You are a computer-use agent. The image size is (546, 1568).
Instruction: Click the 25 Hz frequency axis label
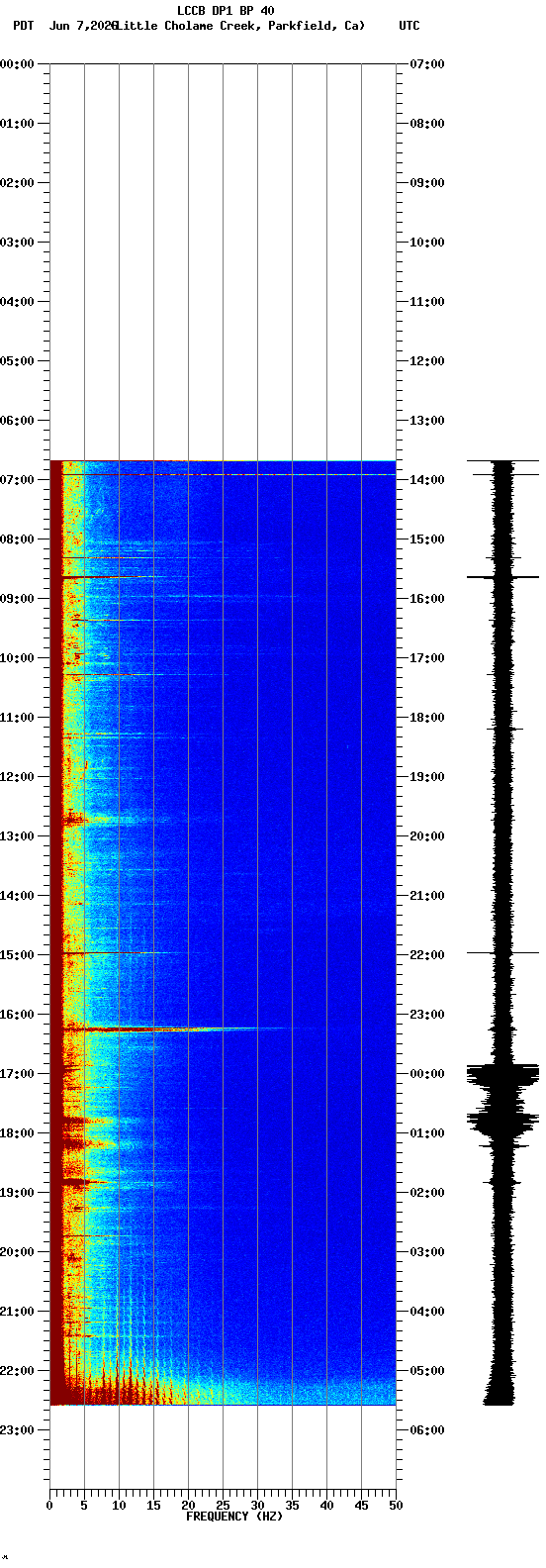pyautogui.click(x=223, y=1506)
